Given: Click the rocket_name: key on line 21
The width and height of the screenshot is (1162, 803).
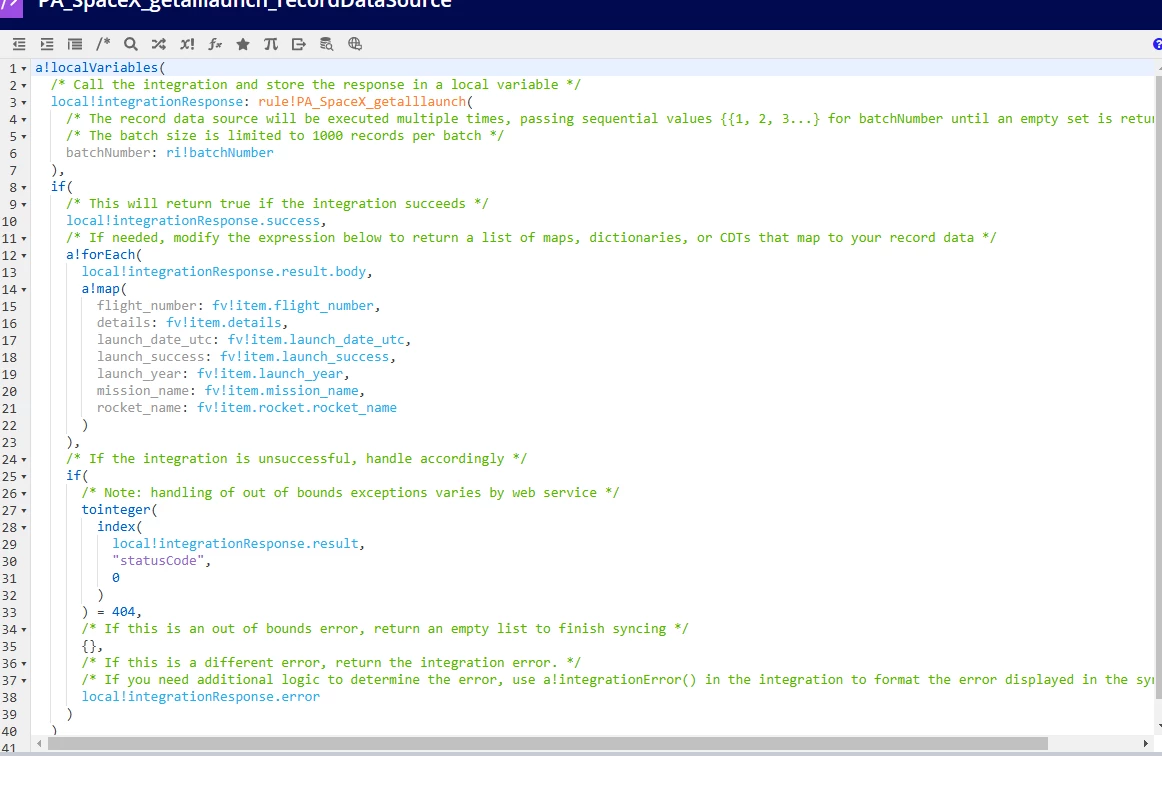Looking at the screenshot, I should [142, 408].
